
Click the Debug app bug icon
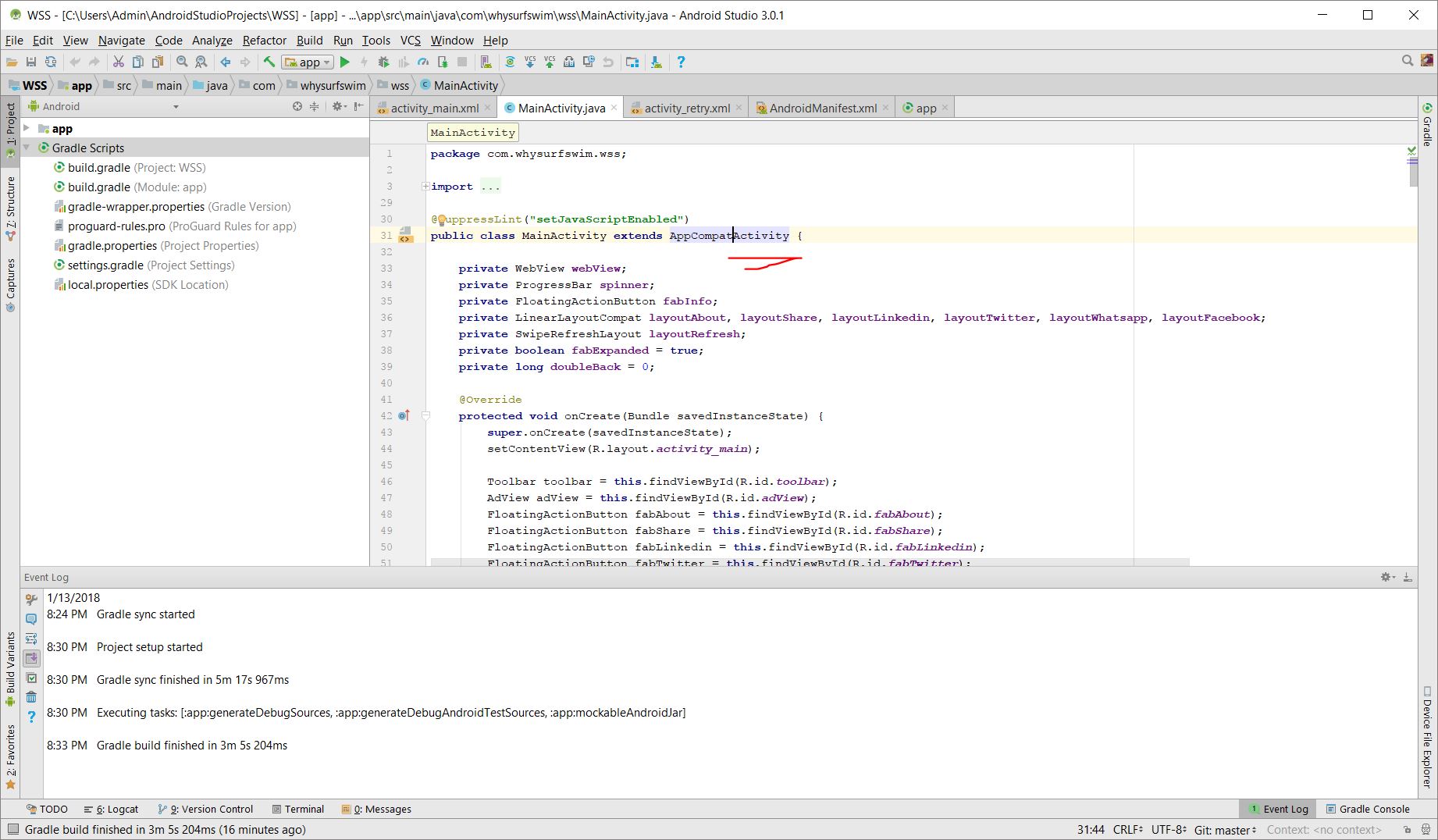(x=383, y=62)
